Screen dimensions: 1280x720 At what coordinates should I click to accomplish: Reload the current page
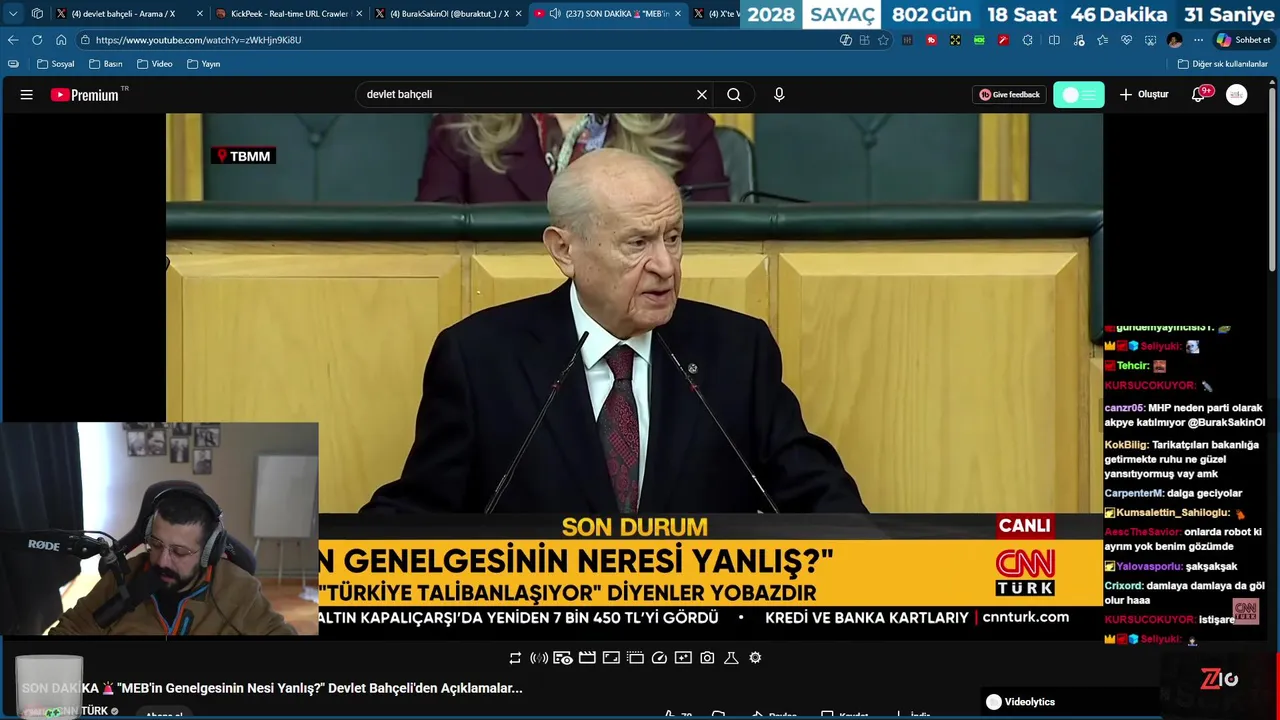click(x=37, y=40)
